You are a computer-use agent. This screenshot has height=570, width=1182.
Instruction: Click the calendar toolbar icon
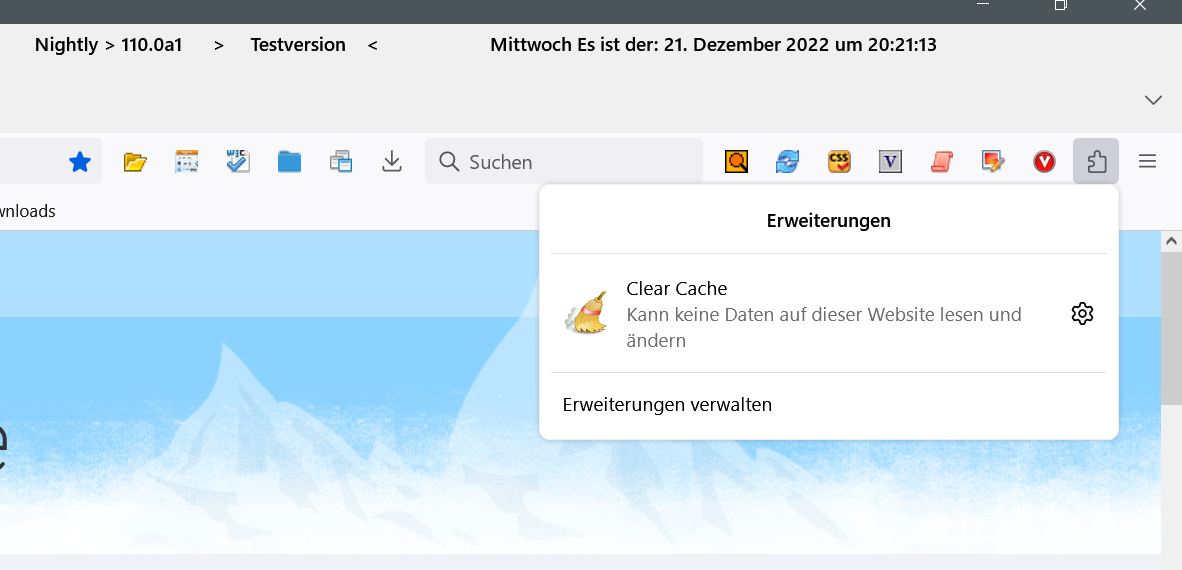tap(186, 161)
